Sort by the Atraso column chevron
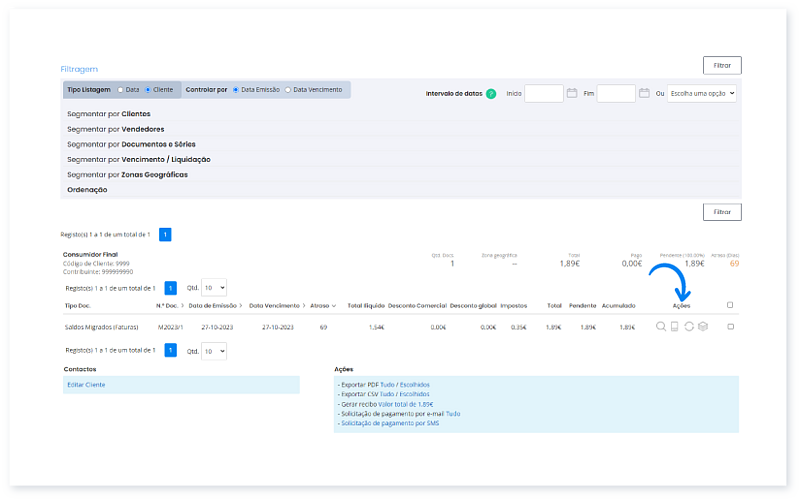800x500 pixels. point(332,305)
